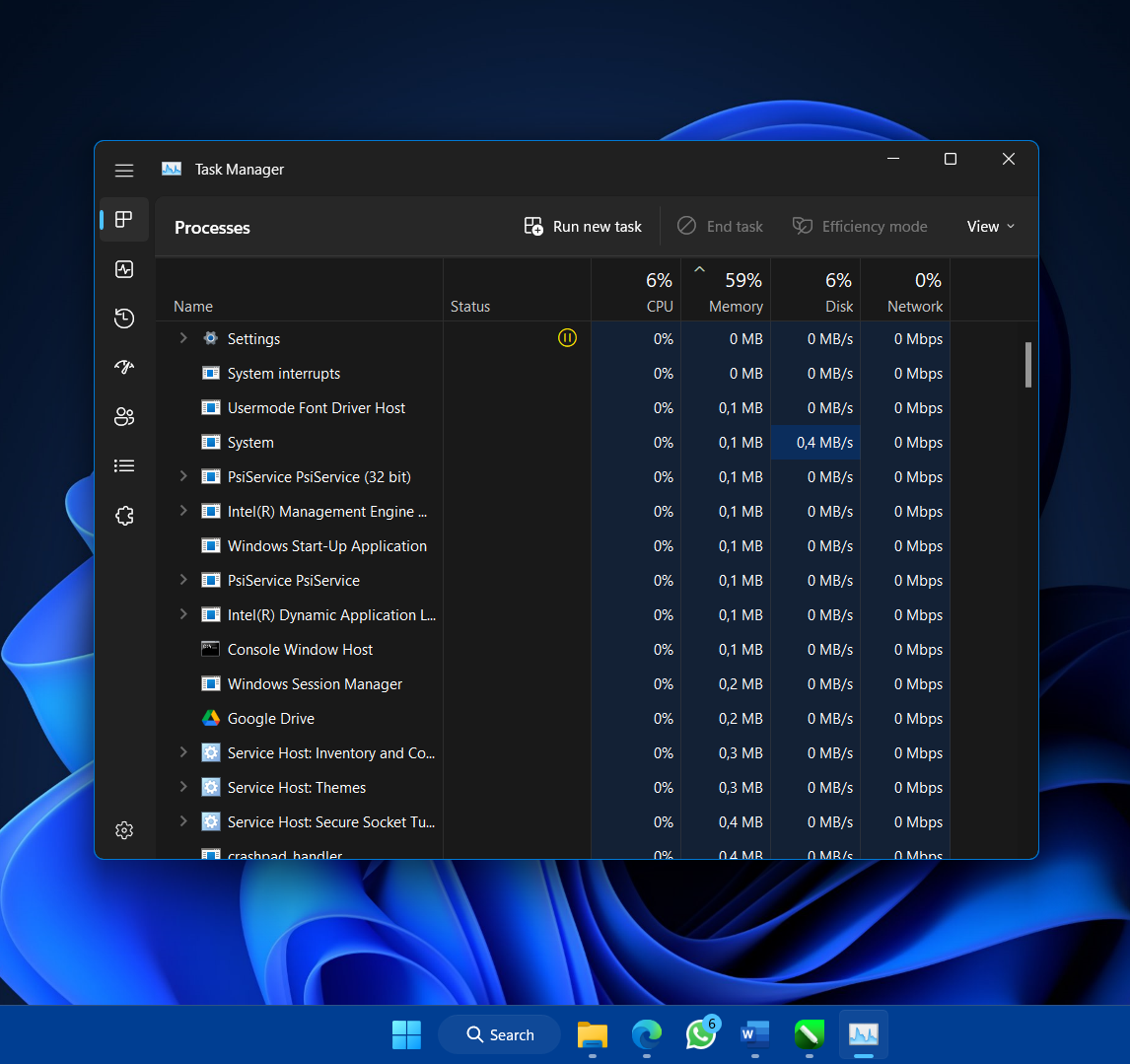
Task: Sort by the Status column header
Action: pyautogui.click(x=517, y=290)
